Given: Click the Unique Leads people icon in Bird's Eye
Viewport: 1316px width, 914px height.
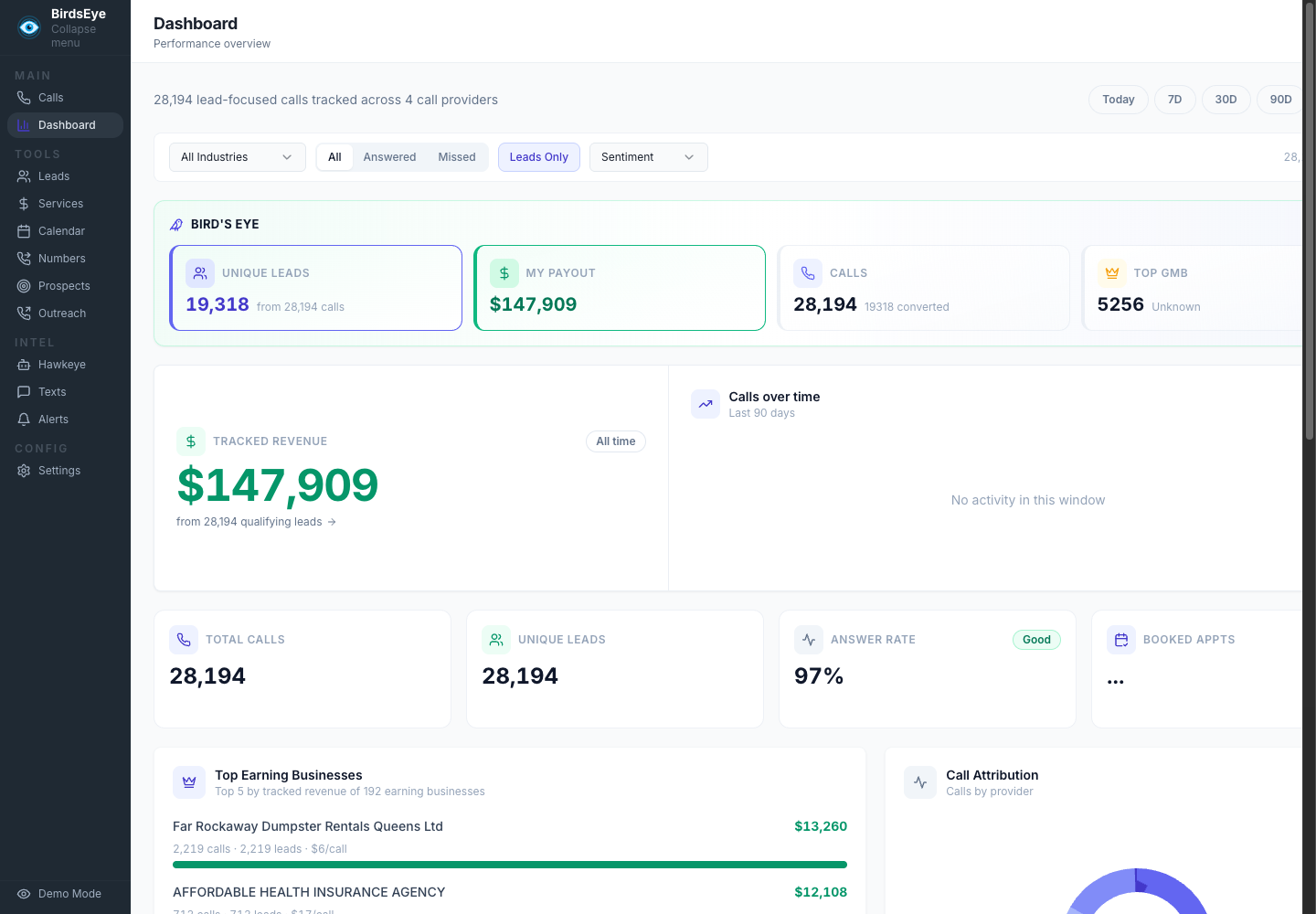Looking at the screenshot, I should (200, 273).
